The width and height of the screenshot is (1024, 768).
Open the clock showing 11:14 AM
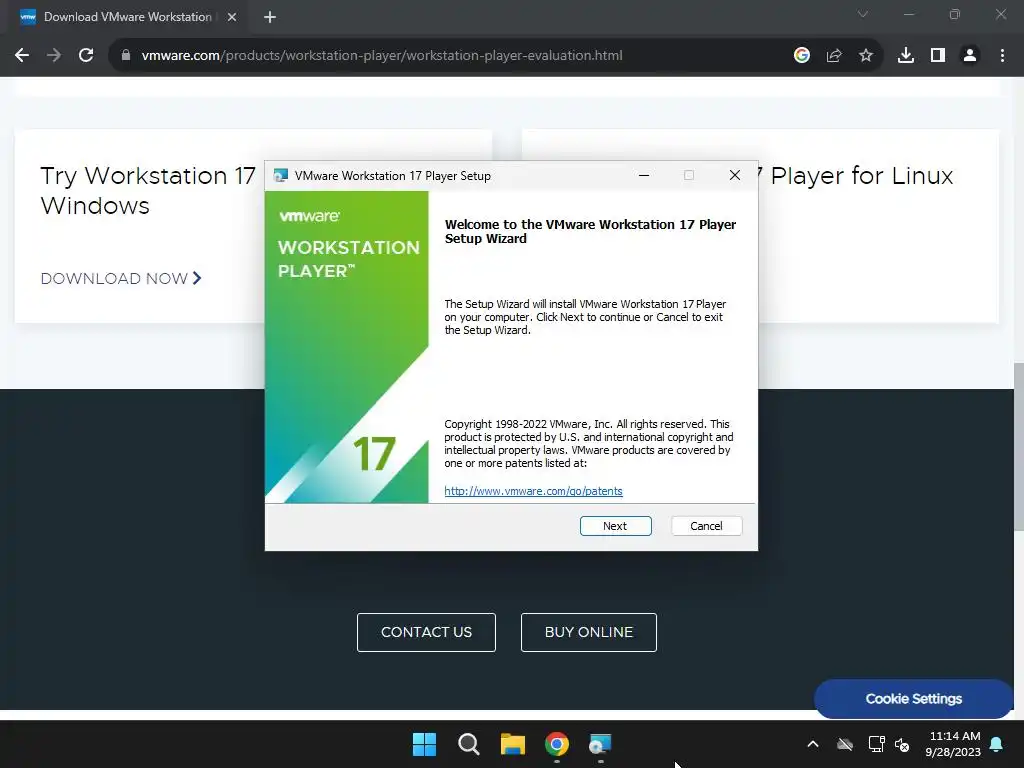point(953,744)
